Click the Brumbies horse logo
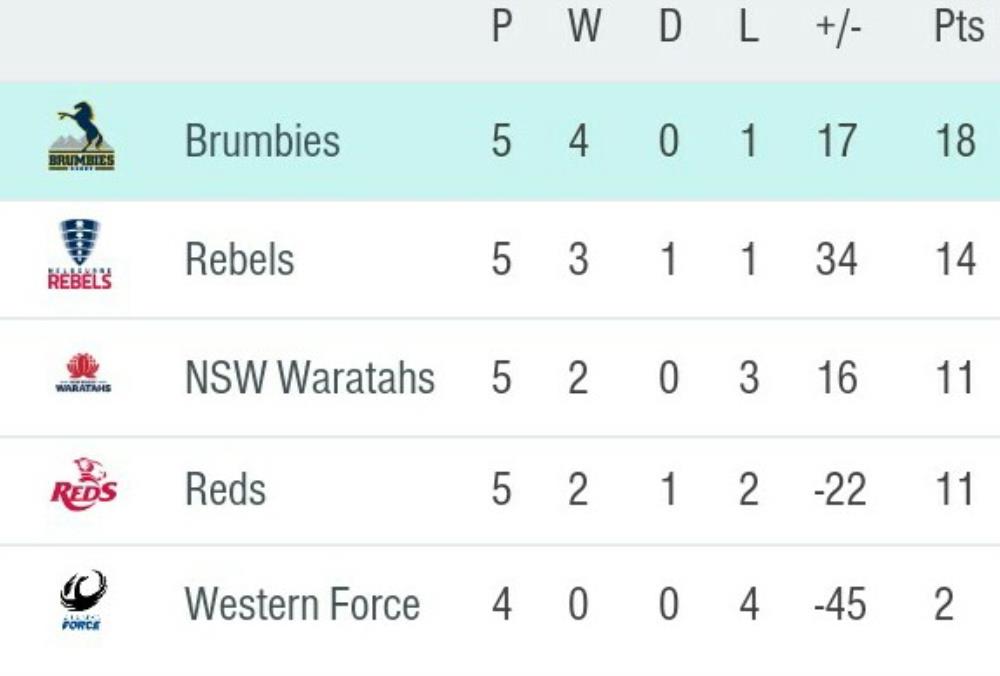Screen dimensions: 1000x676 (x=81, y=137)
